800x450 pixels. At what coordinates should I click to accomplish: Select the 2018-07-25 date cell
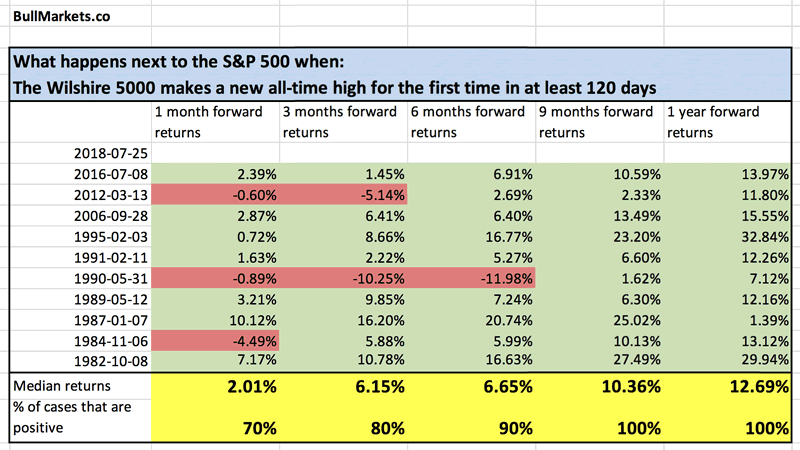[x=109, y=153]
